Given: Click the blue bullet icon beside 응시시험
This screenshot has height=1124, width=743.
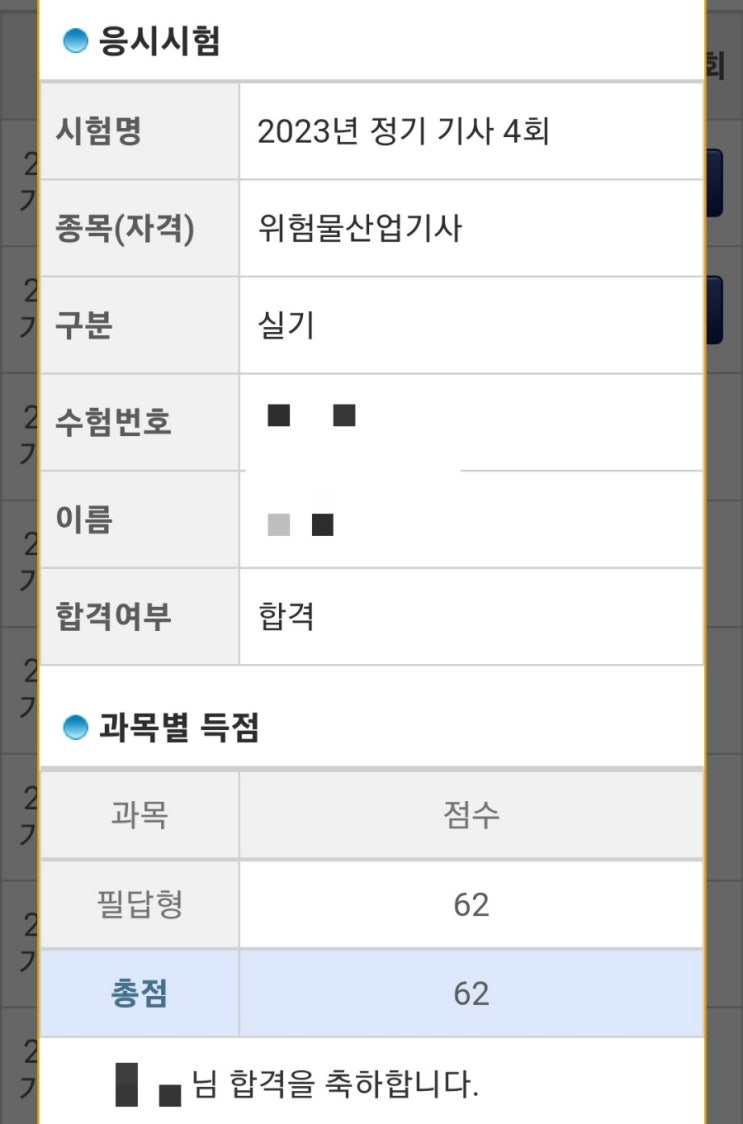Looking at the screenshot, I should click(75, 42).
